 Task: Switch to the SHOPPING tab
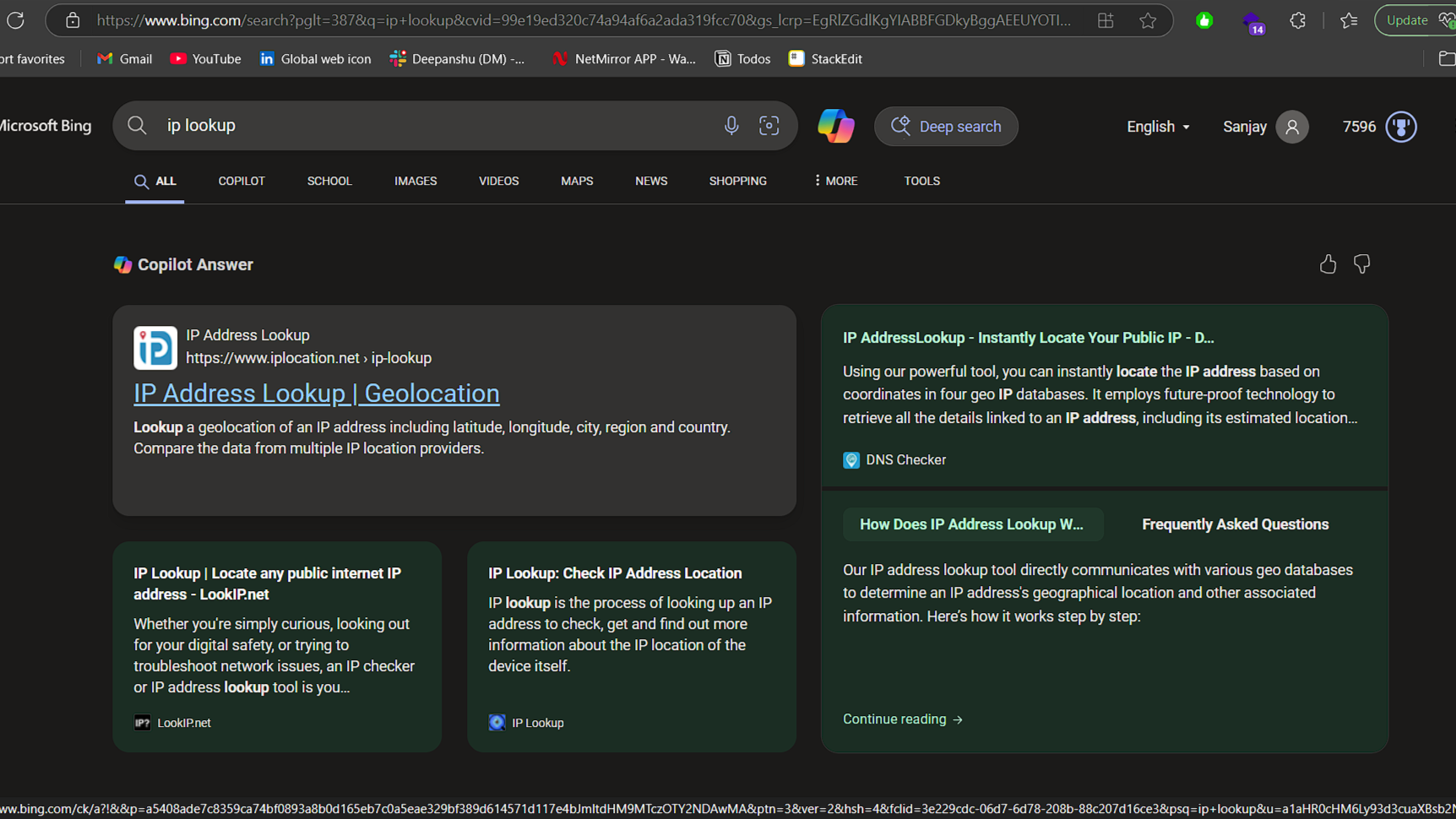738,182
